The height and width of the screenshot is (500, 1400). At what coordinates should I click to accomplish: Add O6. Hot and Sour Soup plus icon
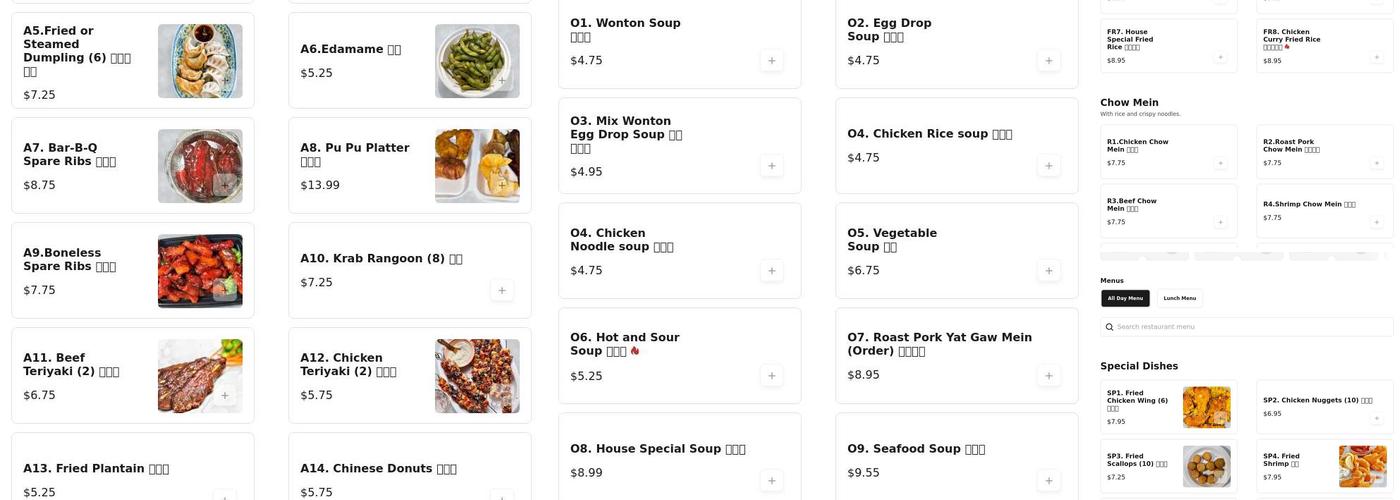click(771, 376)
